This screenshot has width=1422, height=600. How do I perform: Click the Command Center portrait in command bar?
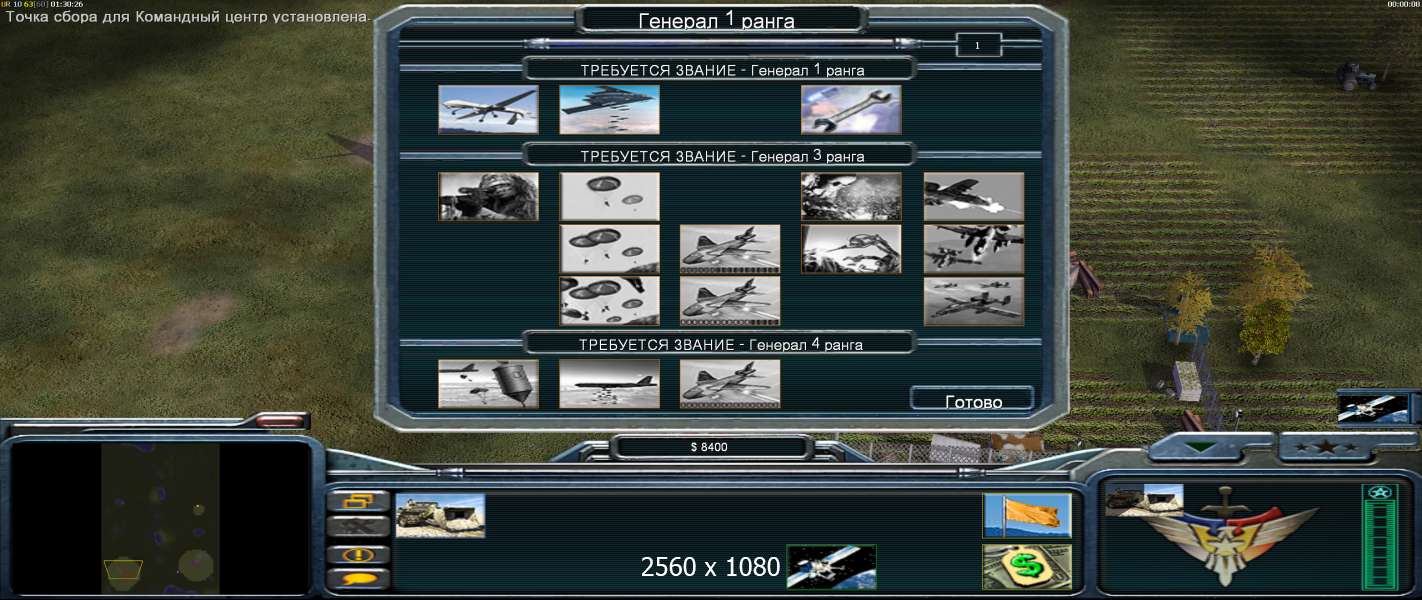(x=440, y=516)
